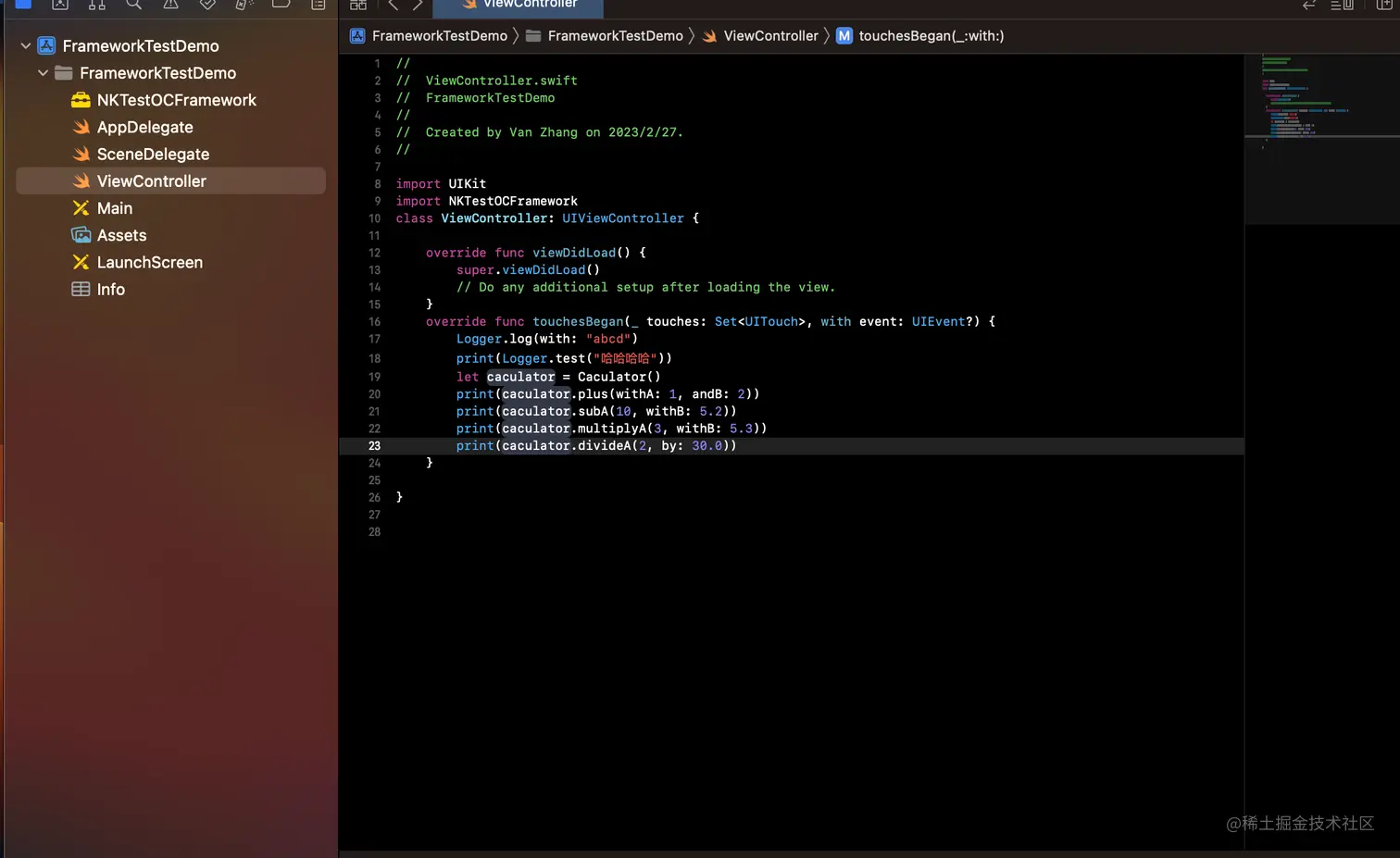This screenshot has width=1400, height=858.
Task: Click the table icon beside Info
Action: pos(81,289)
